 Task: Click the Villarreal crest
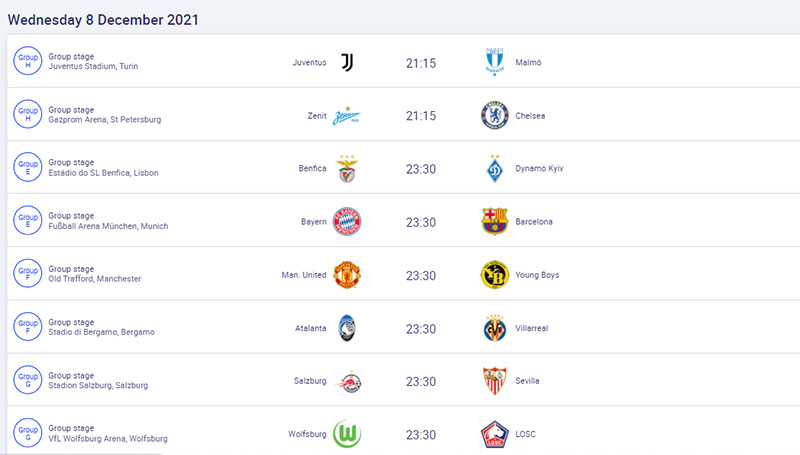click(x=494, y=328)
